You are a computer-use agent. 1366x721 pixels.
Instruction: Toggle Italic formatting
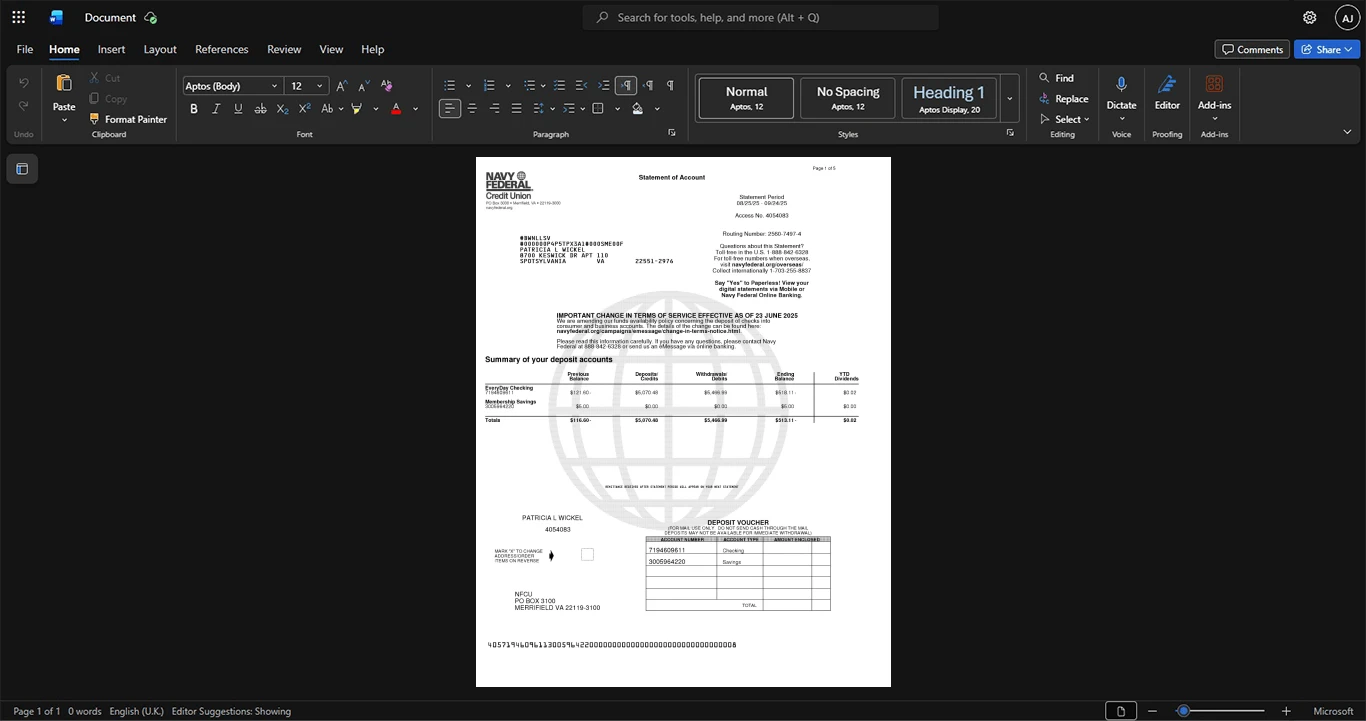(216, 108)
